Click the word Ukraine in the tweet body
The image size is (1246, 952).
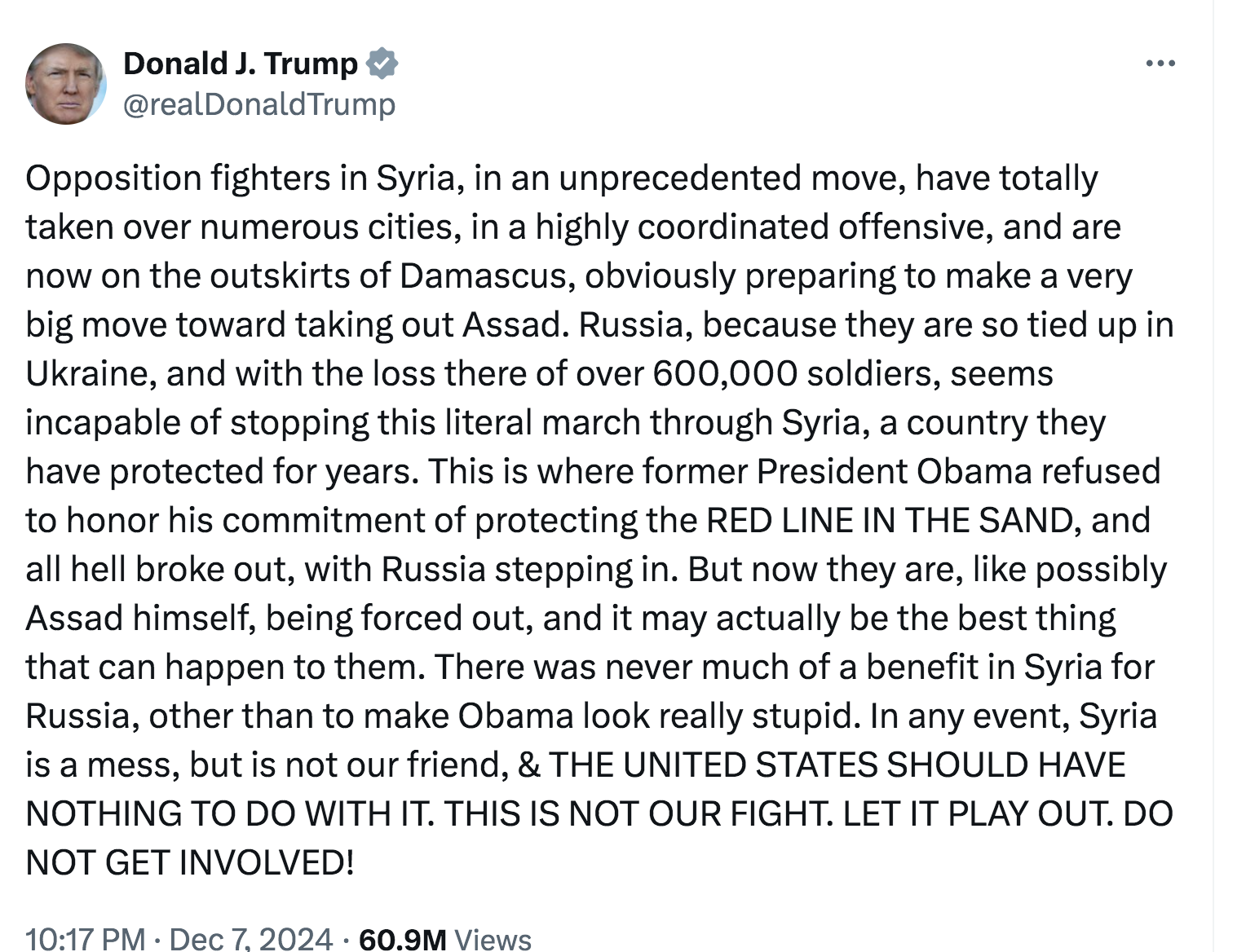coord(90,374)
